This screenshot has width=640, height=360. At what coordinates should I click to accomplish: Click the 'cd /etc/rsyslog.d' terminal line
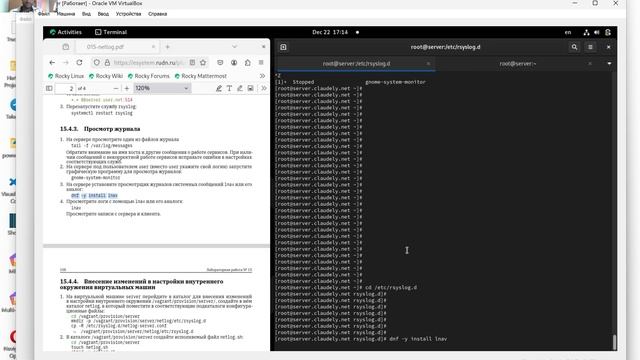346,287
